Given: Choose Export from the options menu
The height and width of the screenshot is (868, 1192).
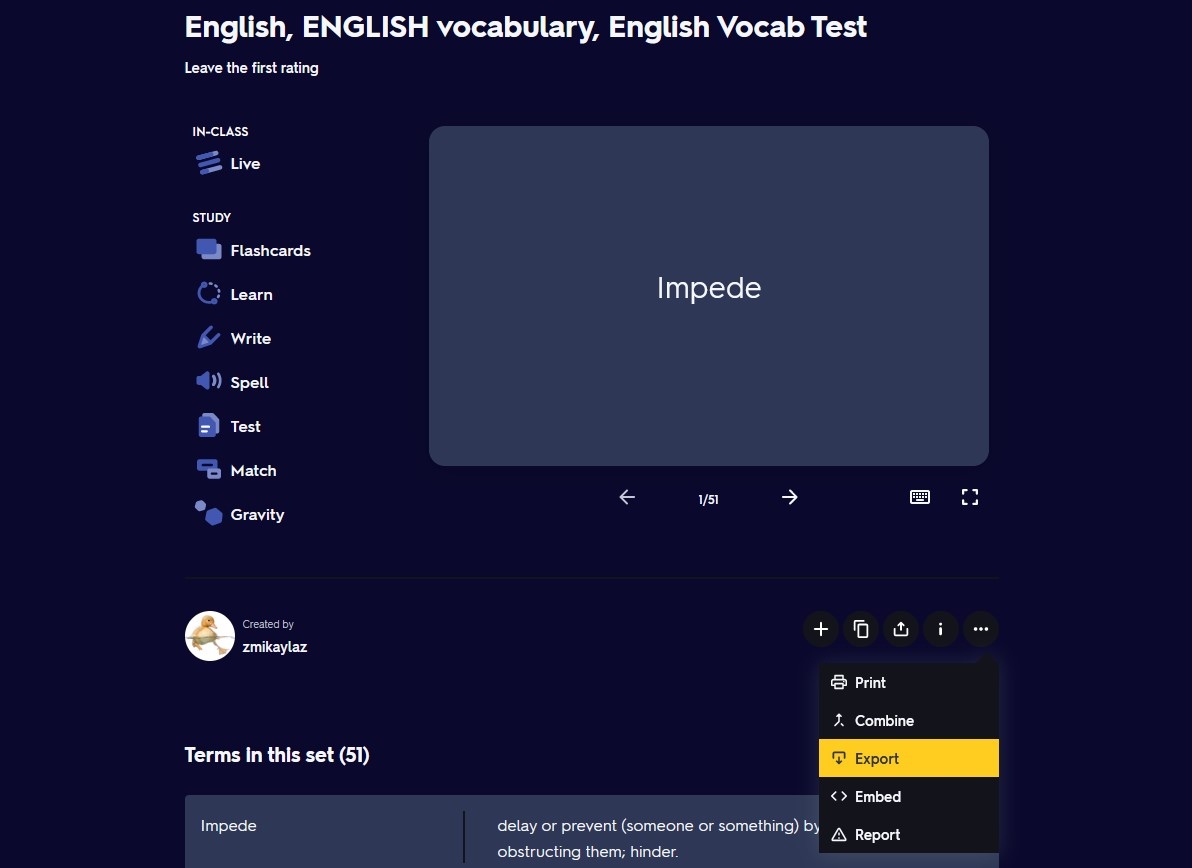Looking at the screenshot, I should (876, 758).
